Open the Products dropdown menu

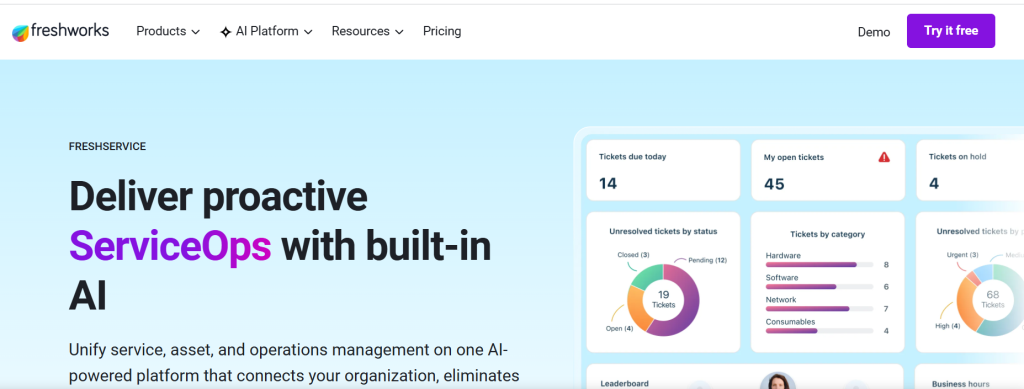pos(168,31)
